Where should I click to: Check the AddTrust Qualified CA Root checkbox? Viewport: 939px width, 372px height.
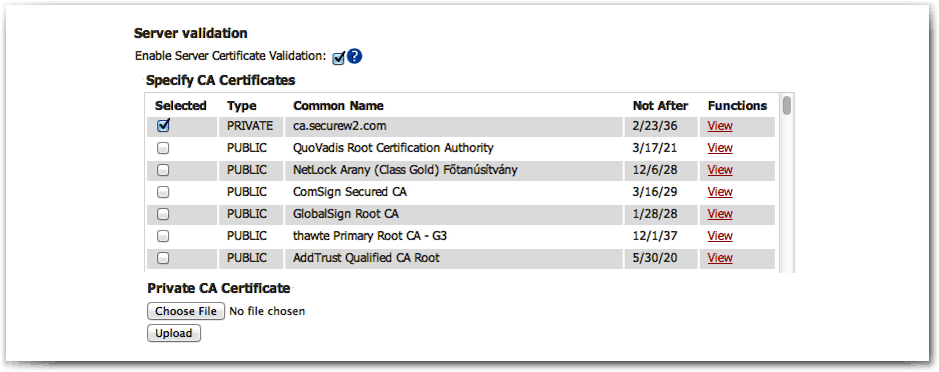[x=163, y=258]
